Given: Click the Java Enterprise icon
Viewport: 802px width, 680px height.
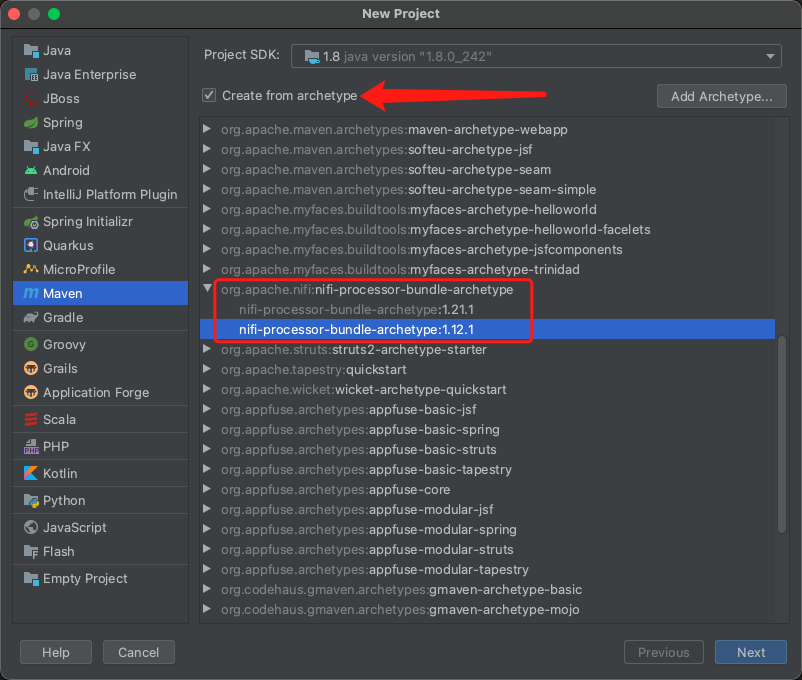Looking at the screenshot, I should click(31, 75).
